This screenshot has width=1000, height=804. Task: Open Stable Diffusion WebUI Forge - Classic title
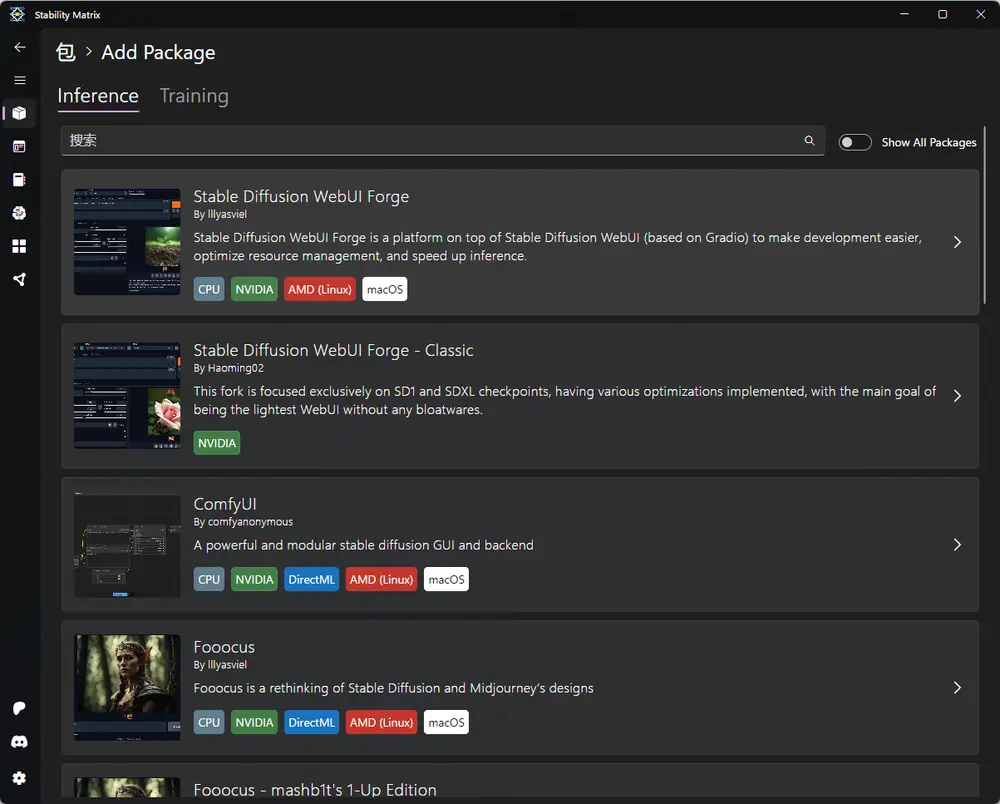333,350
